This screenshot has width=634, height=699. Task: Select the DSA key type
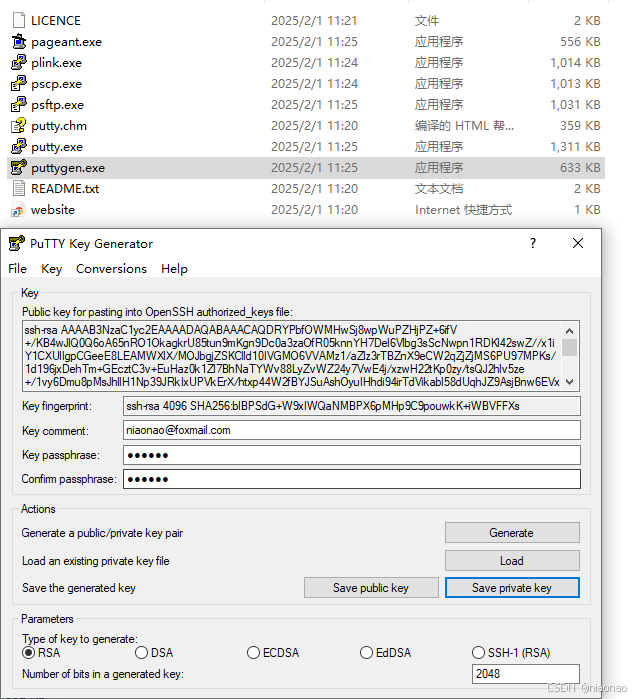pyautogui.click(x=154, y=653)
